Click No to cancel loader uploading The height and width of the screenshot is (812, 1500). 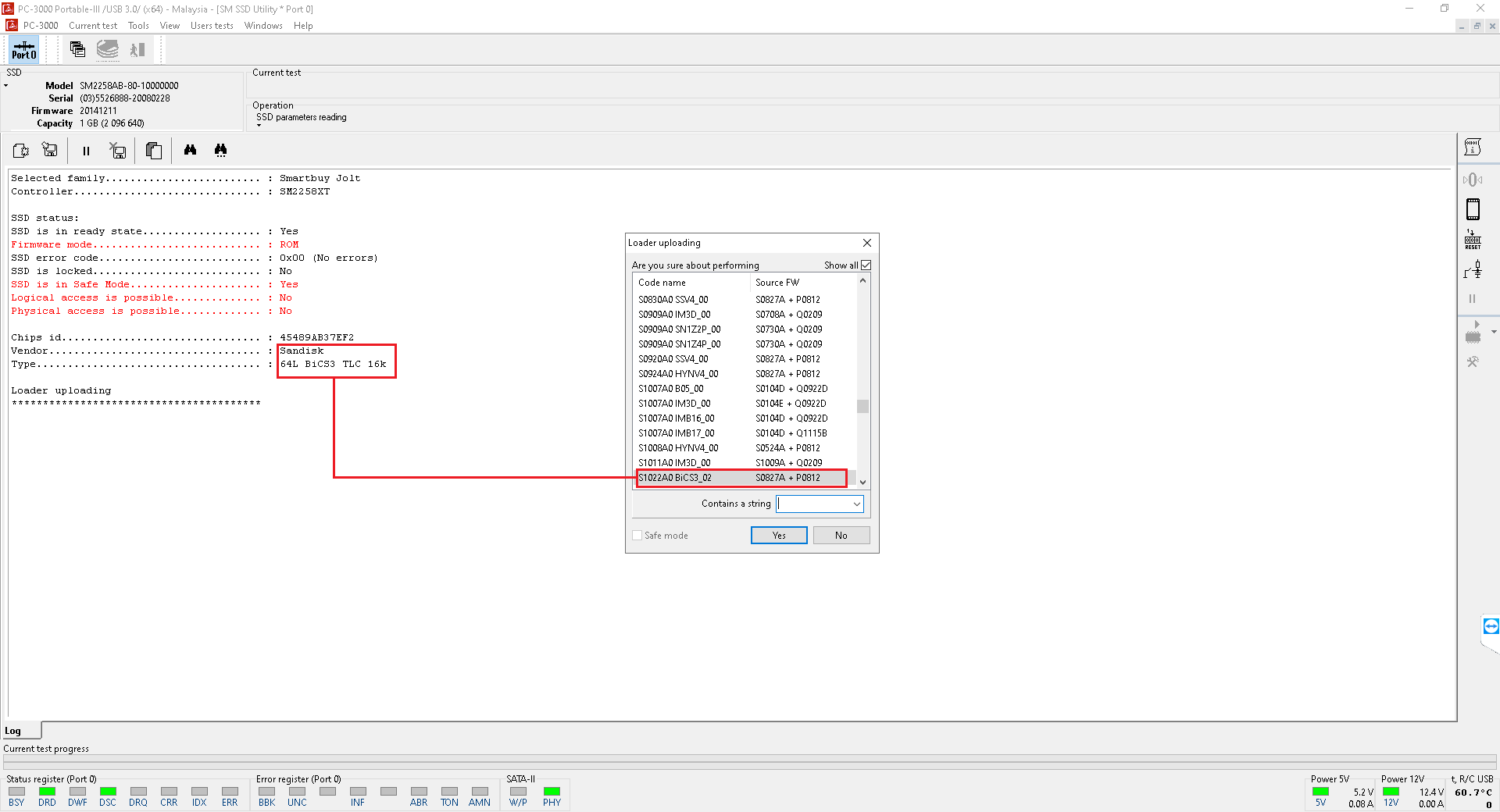pyautogui.click(x=841, y=536)
